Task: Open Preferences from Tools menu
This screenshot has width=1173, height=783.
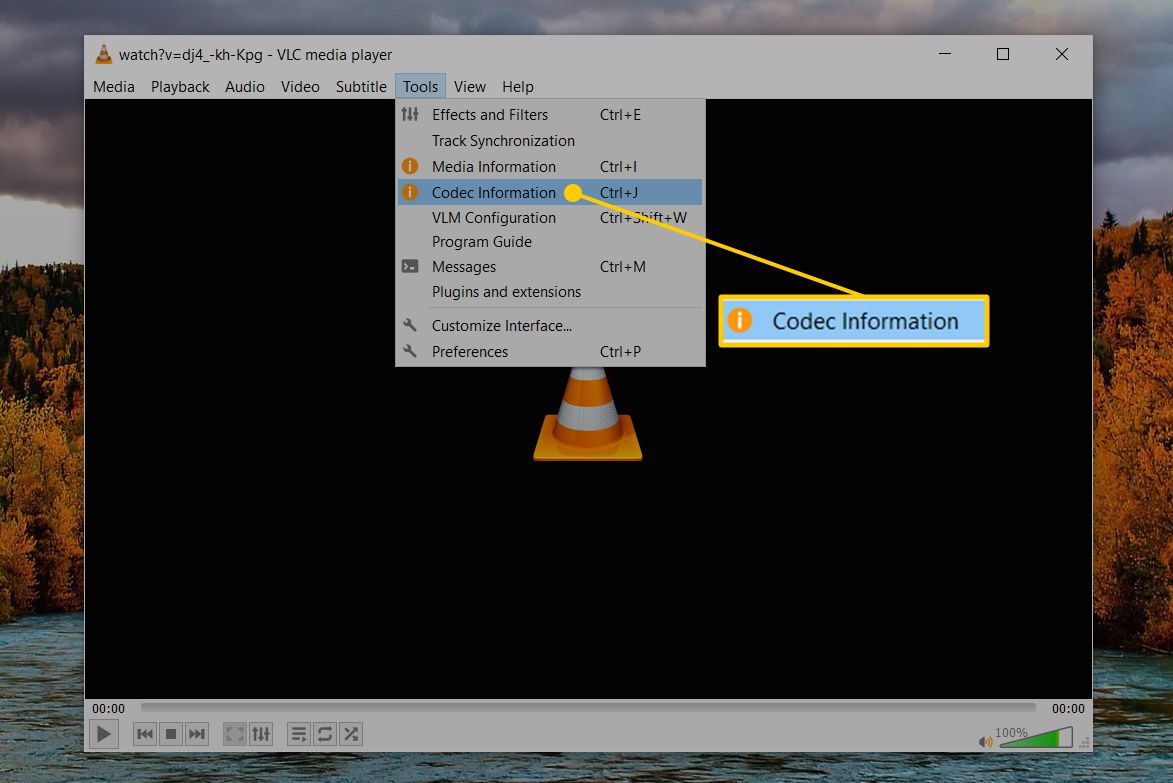Action: pos(550,351)
